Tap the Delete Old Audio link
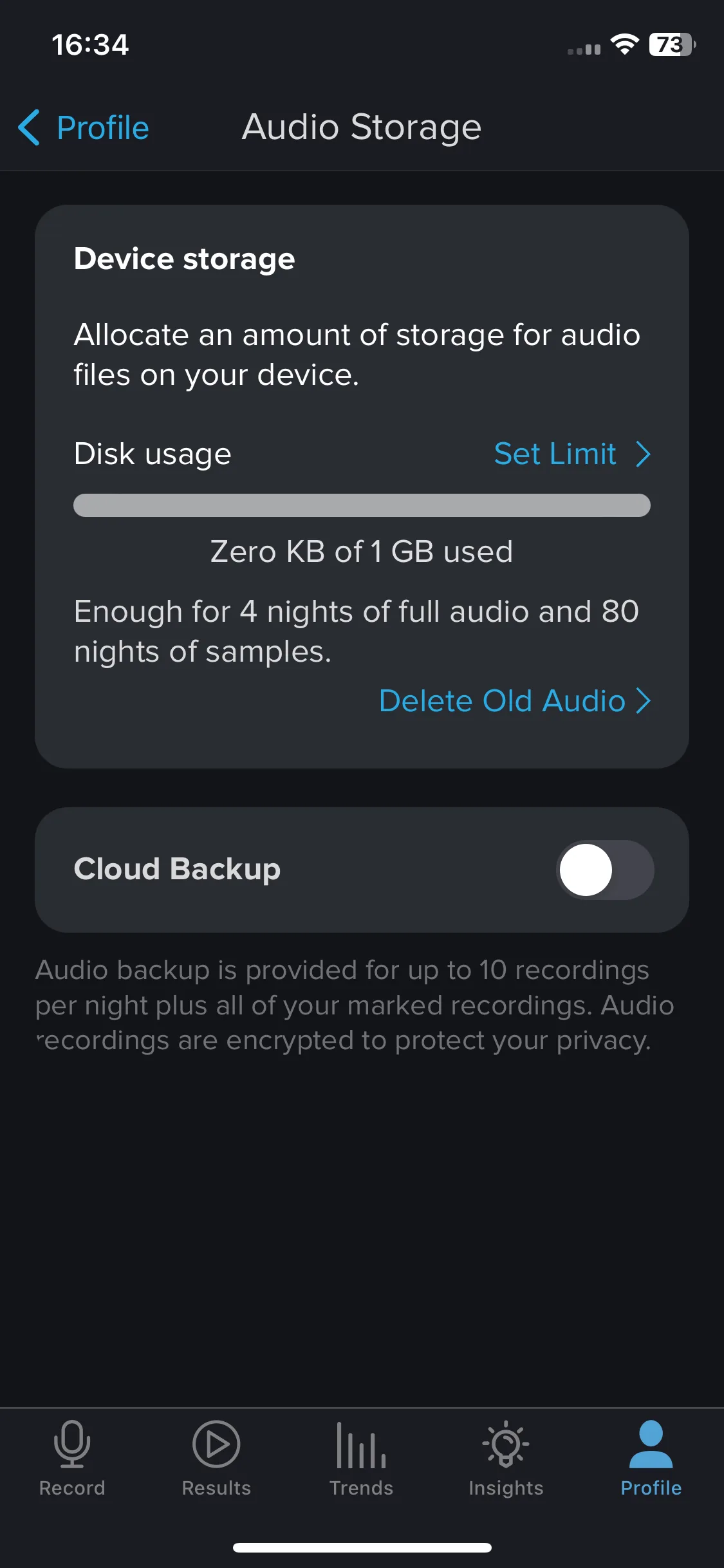 pyautogui.click(x=502, y=700)
